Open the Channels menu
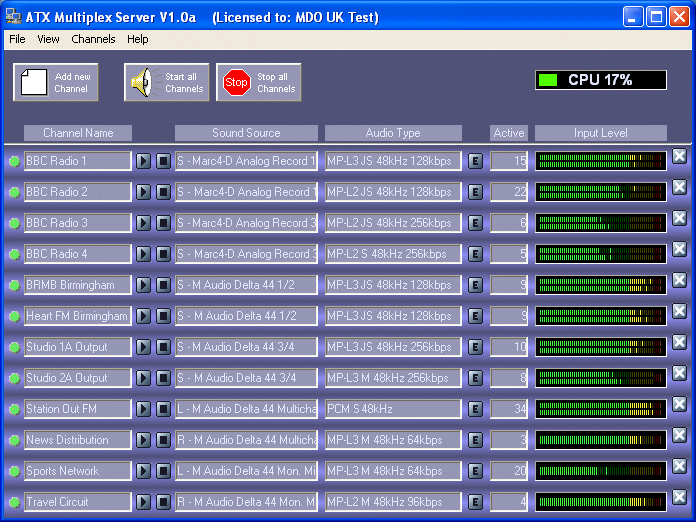 (93, 39)
